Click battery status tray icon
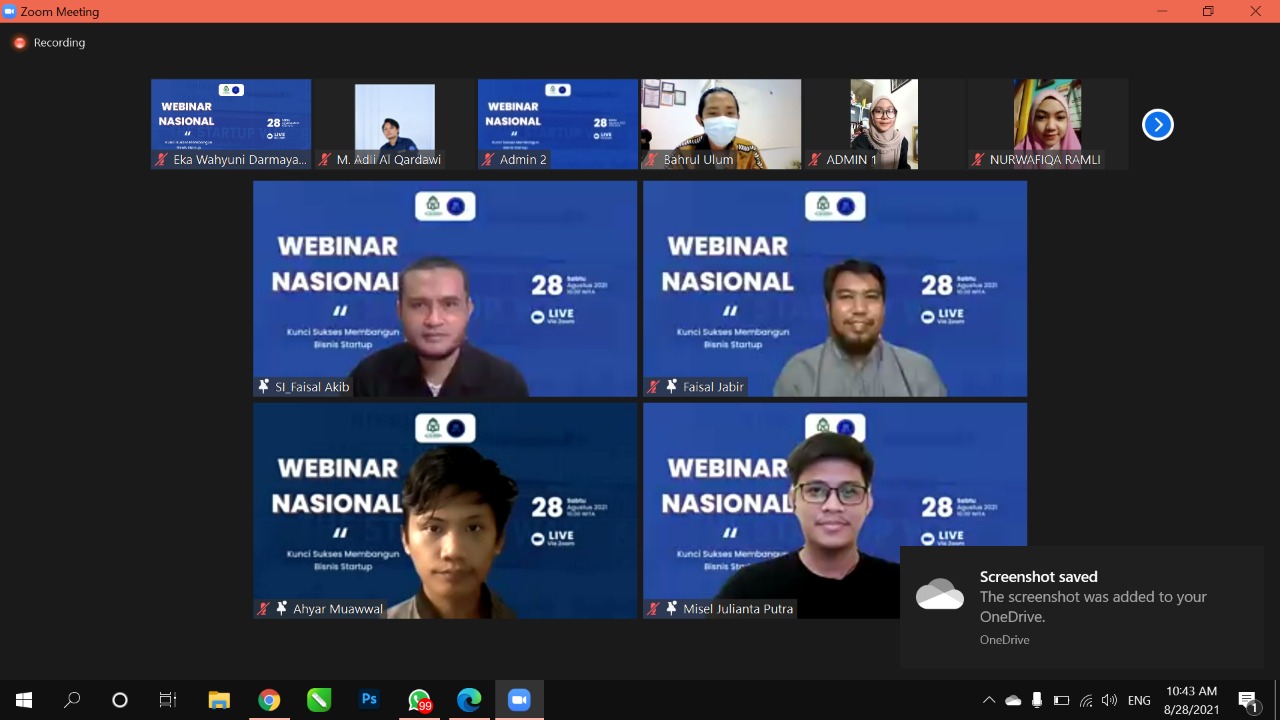Screen dimensions: 1280x720 pyautogui.click(x=1061, y=700)
